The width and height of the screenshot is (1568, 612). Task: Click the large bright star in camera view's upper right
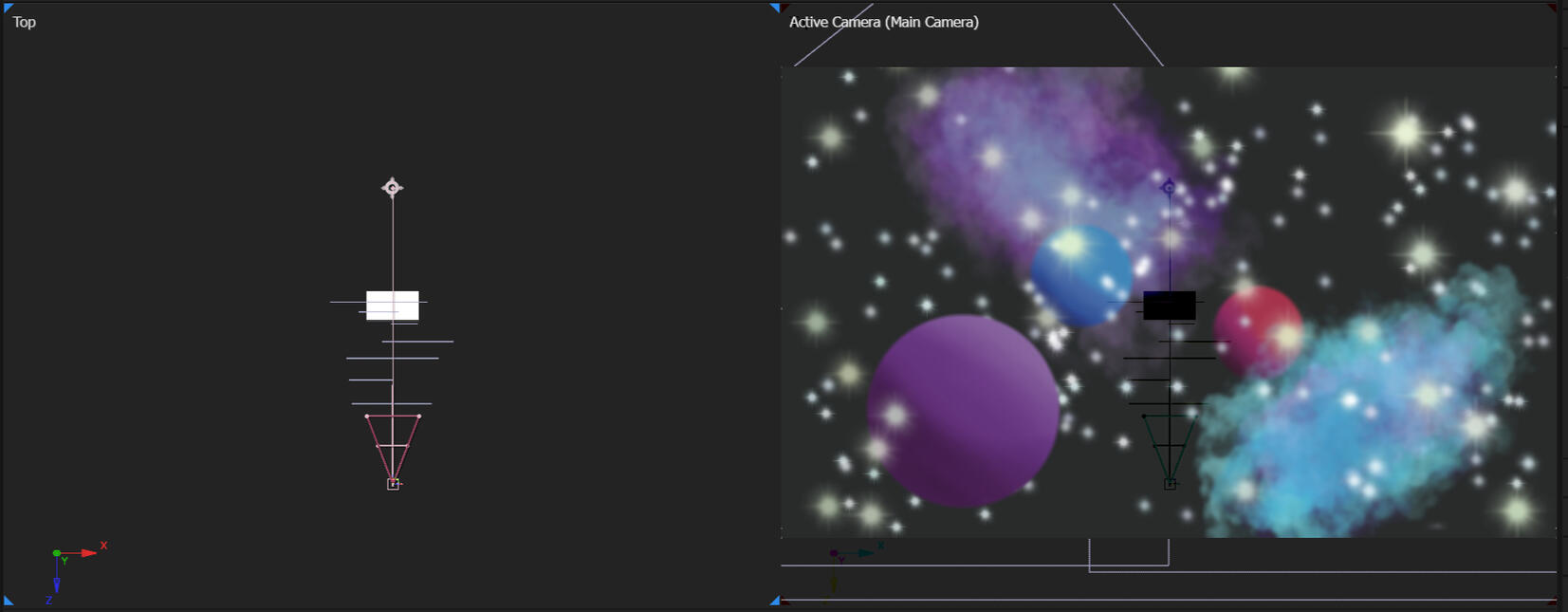(1406, 132)
